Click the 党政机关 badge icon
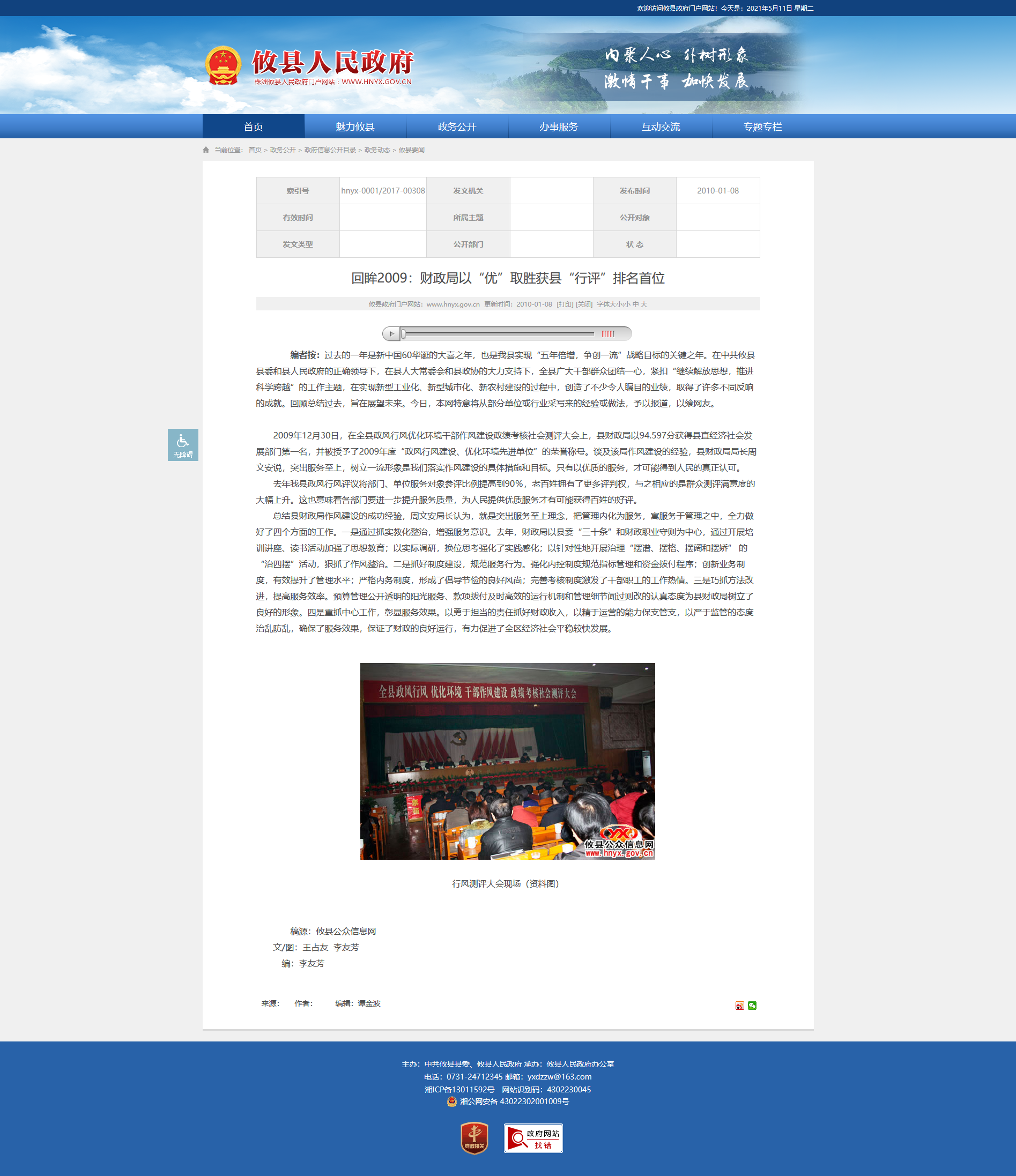The image size is (1016, 1176). (x=474, y=1138)
